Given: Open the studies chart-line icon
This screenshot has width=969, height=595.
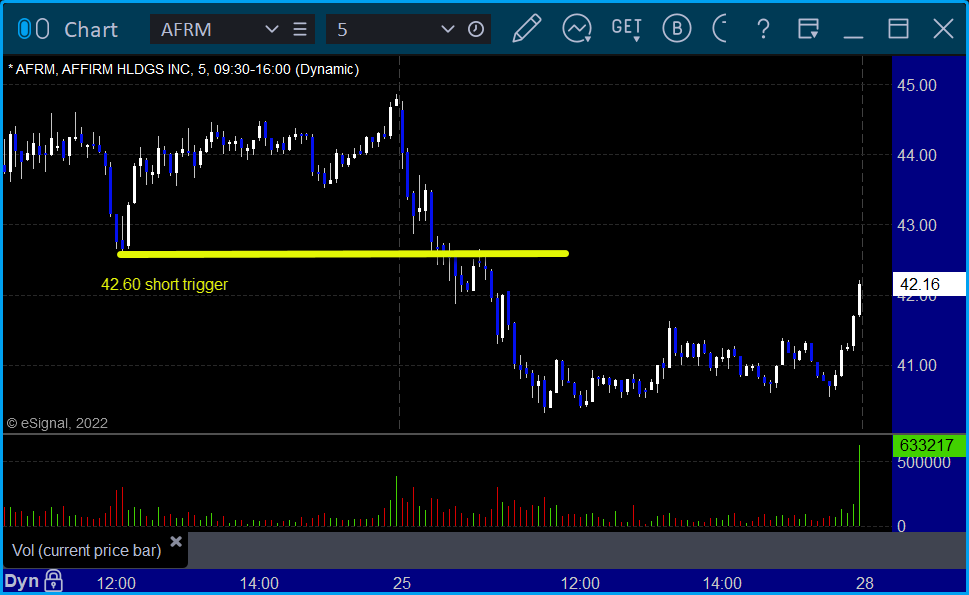Looking at the screenshot, I should [x=577, y=28].
